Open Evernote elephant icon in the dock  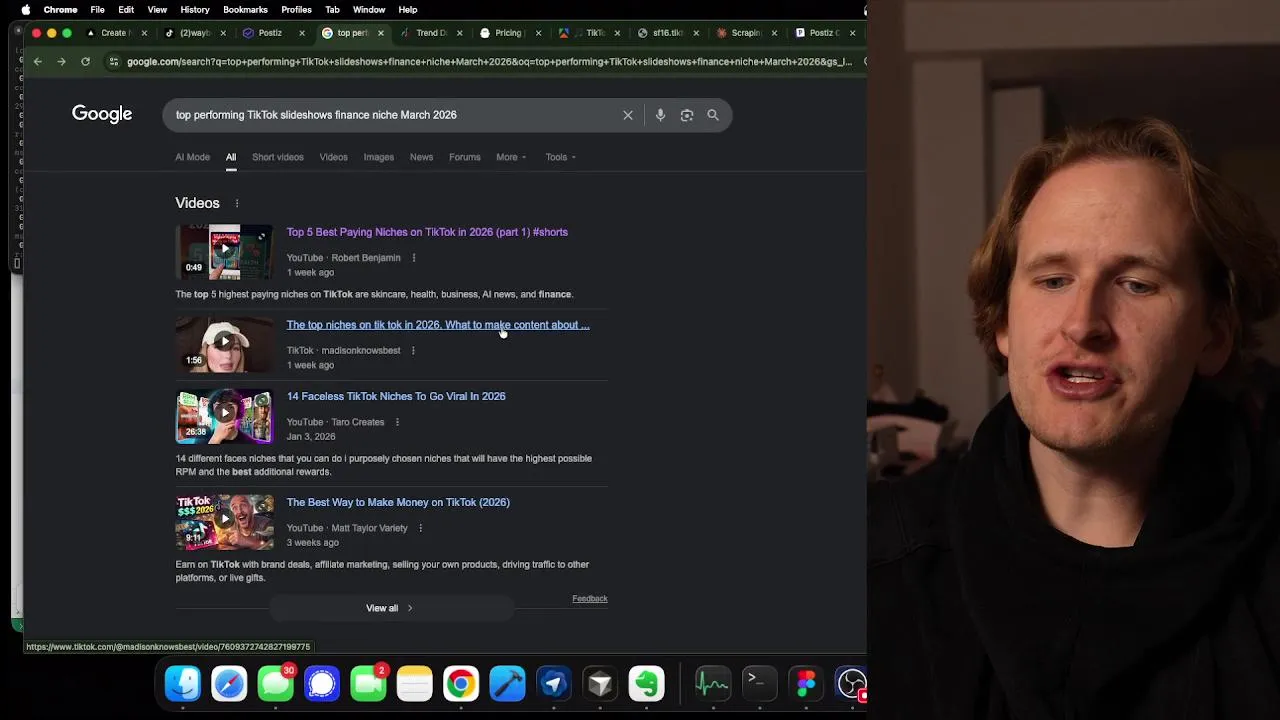pyautogui.click(x=647, y=684)
